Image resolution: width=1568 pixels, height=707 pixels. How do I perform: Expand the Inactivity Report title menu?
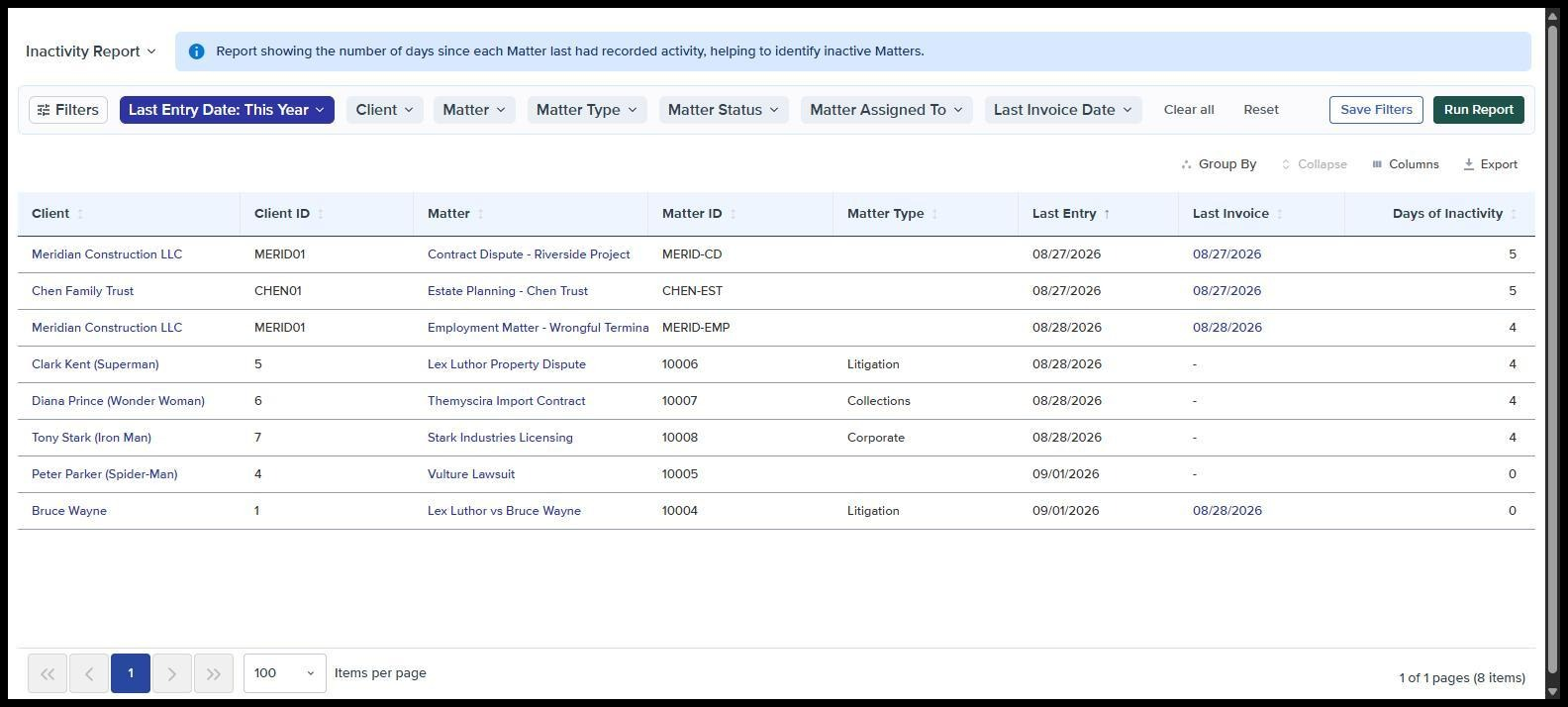pyautogui.click(x=91, y=51)
